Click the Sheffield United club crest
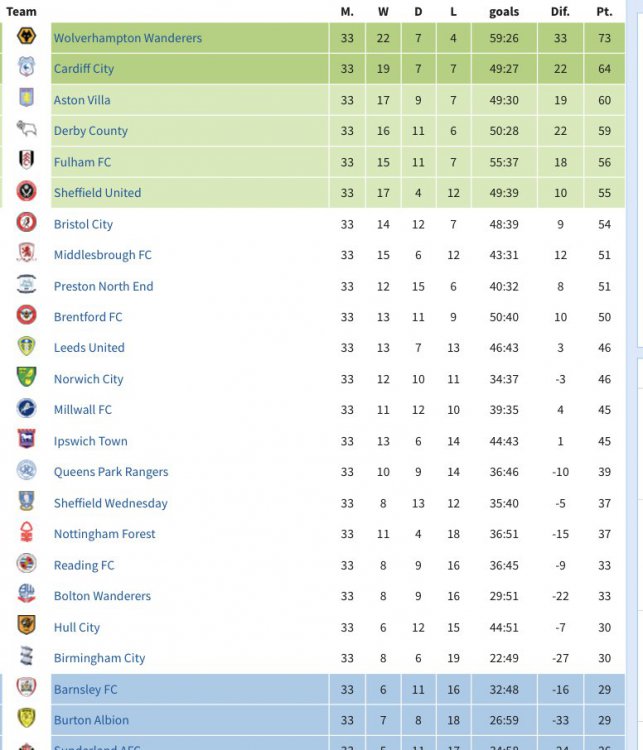The width and height of the screenshot is (643, 750). (27, 192)
